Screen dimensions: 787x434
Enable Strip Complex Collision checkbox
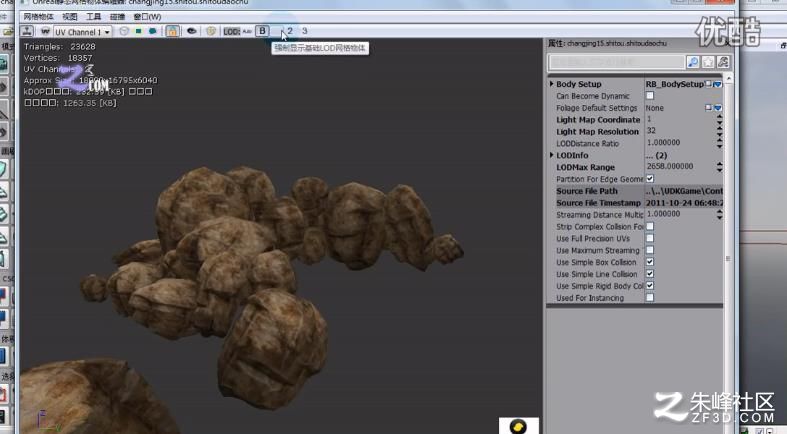650,226
